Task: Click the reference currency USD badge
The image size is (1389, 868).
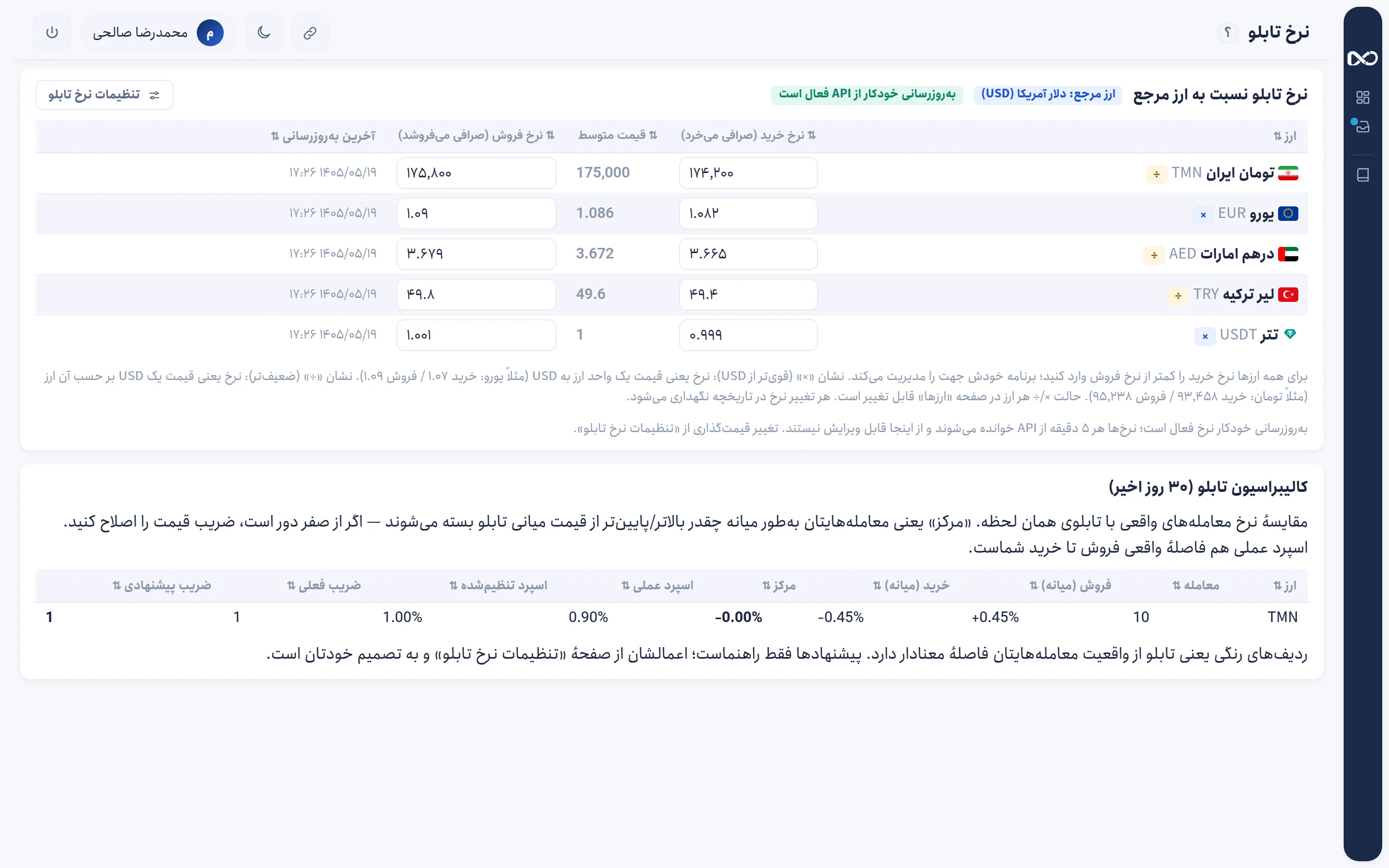Action: 1048,95
